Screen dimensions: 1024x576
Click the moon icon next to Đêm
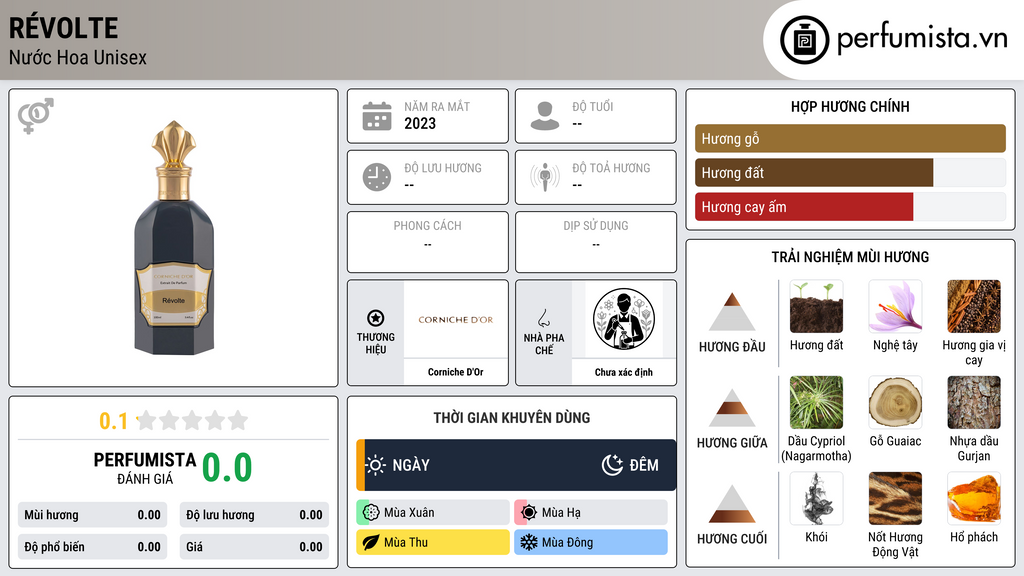pos(612,465)
